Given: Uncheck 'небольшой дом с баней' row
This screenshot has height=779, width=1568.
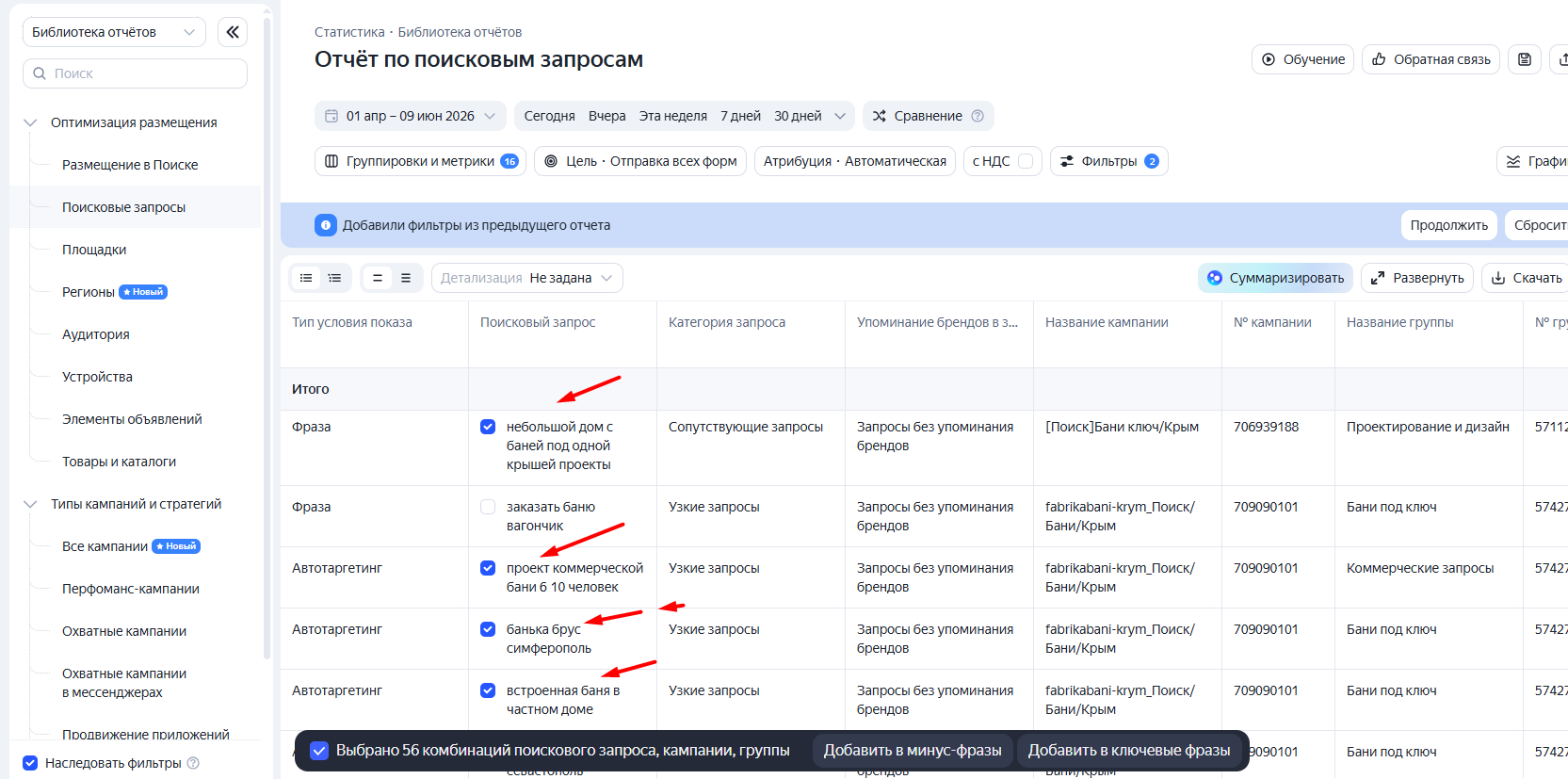Looking at the screenshot, I should click(x=488, y=427).
